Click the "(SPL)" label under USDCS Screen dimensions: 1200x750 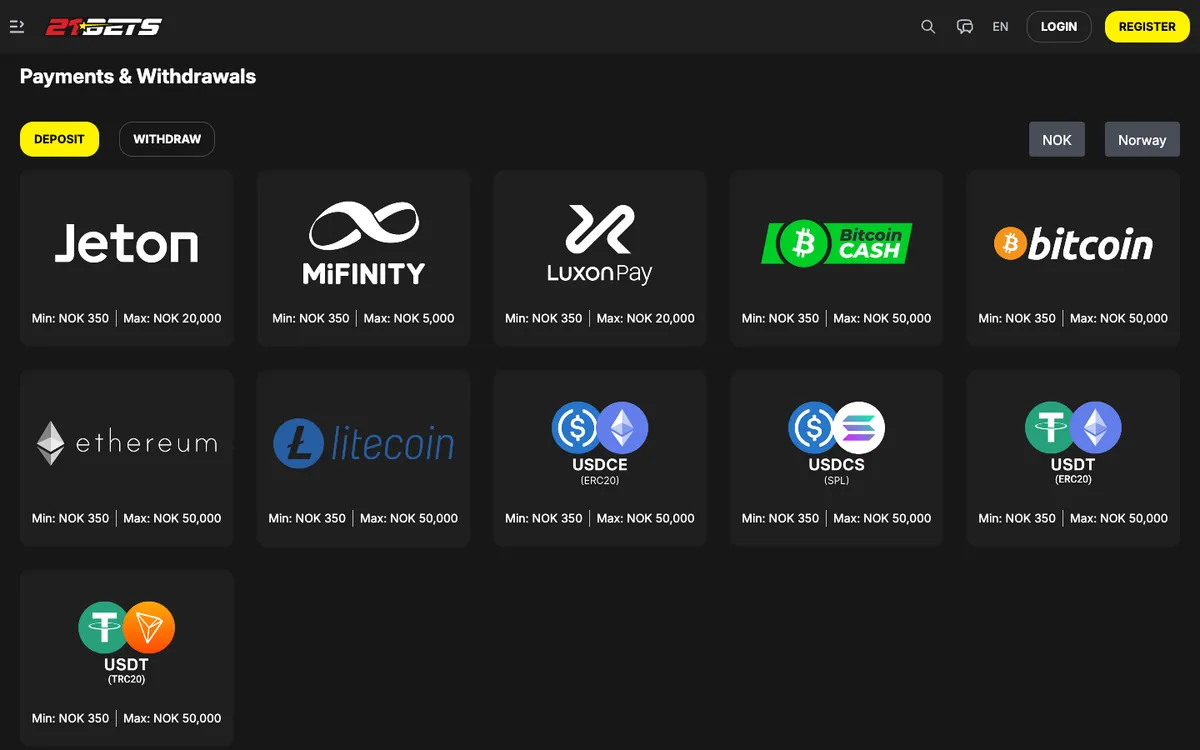[837, 480]
